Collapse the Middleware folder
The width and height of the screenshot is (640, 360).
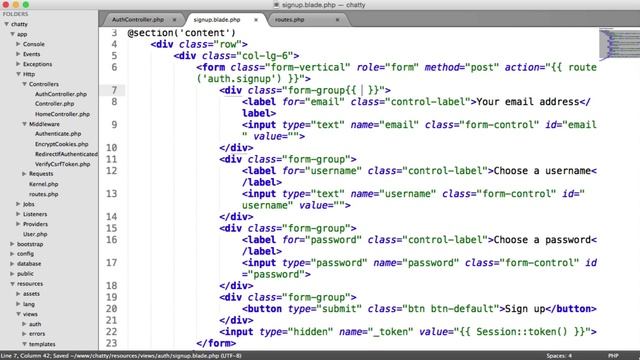(x=24, y=124)
